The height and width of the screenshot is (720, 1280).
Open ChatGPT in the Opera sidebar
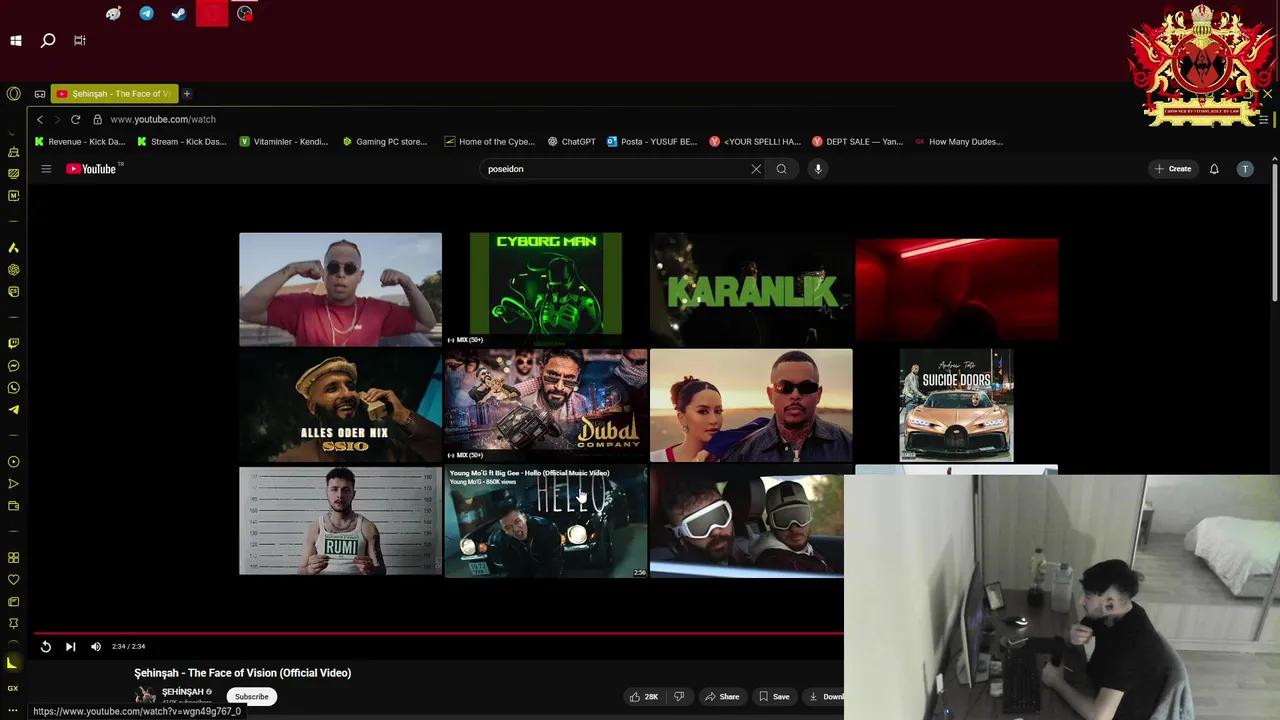[x=13, y=270]
